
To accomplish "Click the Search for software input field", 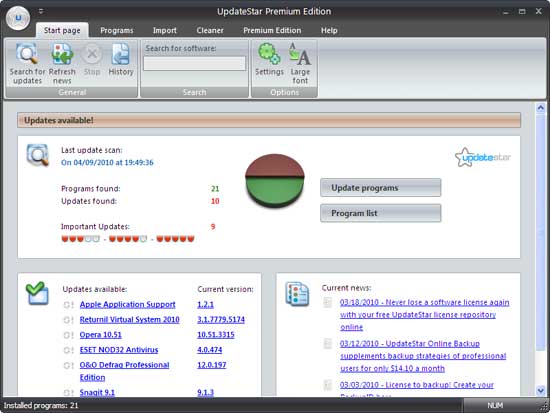I will 194,64.
